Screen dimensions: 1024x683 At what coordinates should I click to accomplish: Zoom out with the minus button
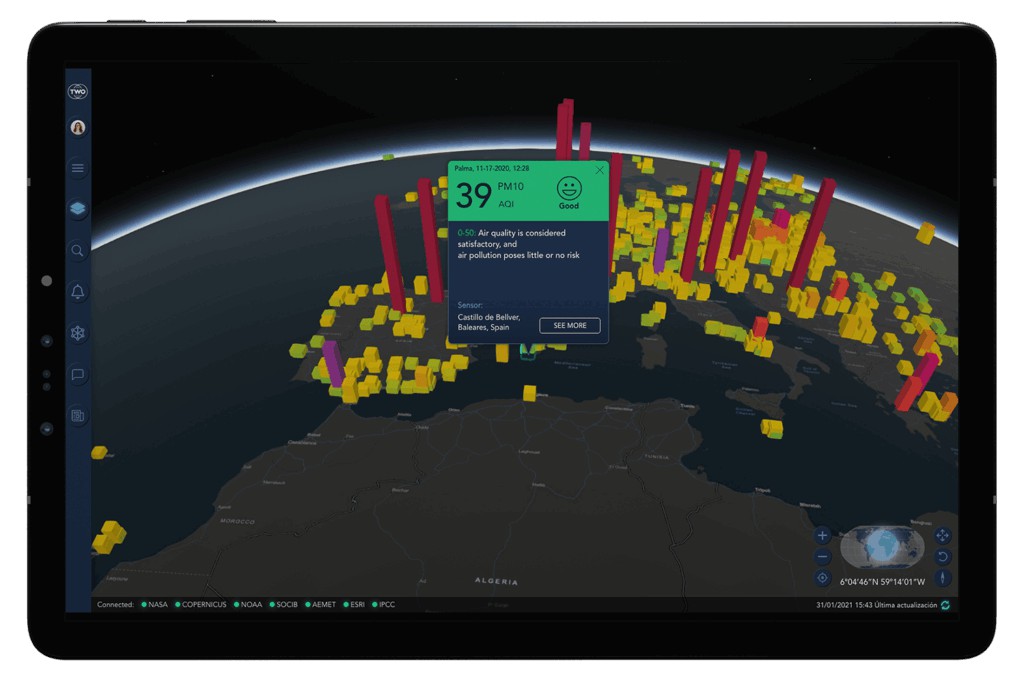coord(822,557)
